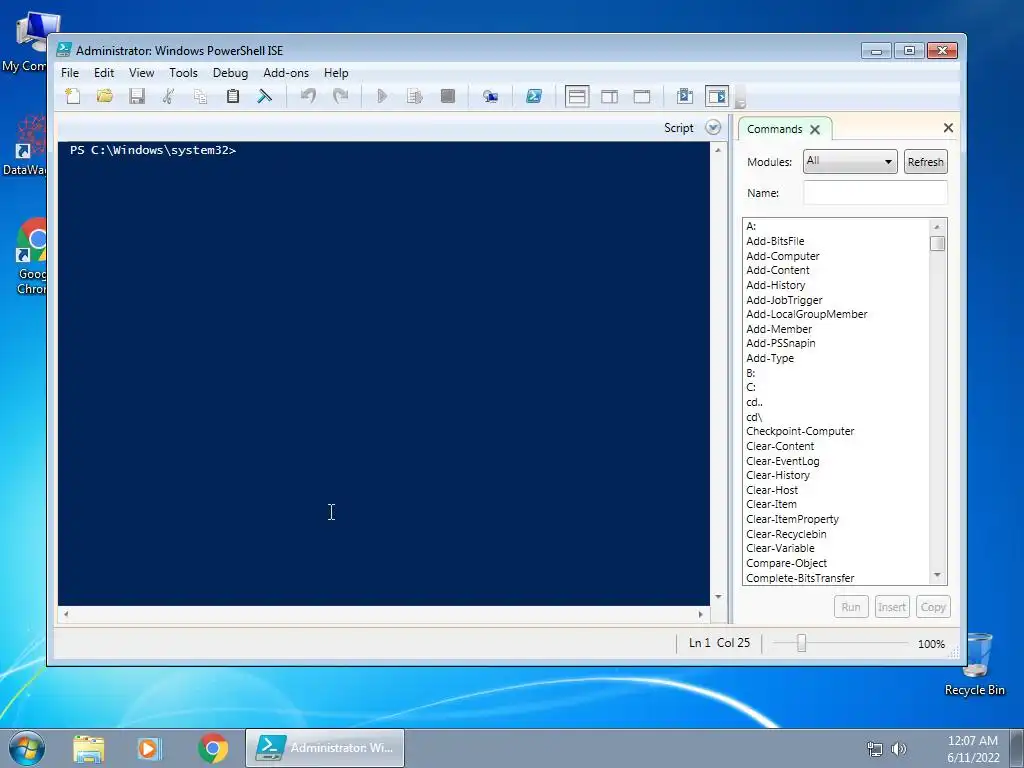This screenshot has width=1024, height=768.
Task: Open Chrome from the taskbar
Action: [213, 748]
